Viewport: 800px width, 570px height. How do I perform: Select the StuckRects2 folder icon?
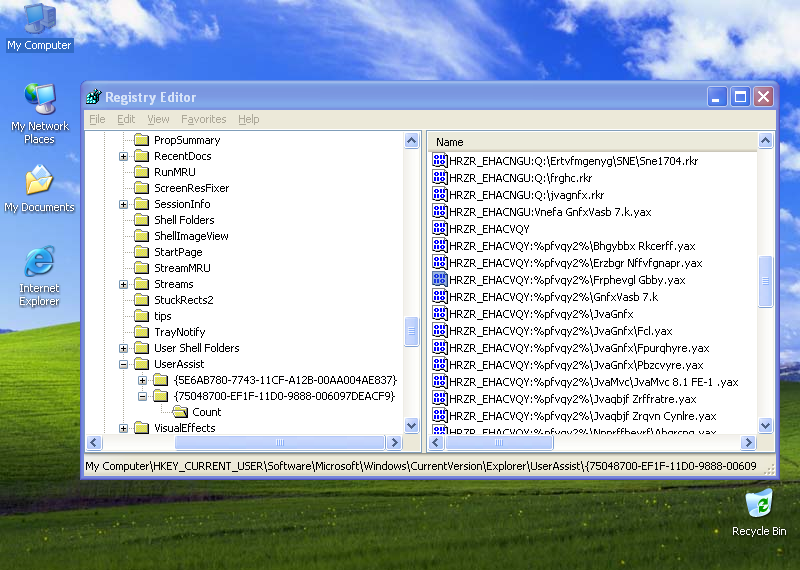tap(141, 300)
